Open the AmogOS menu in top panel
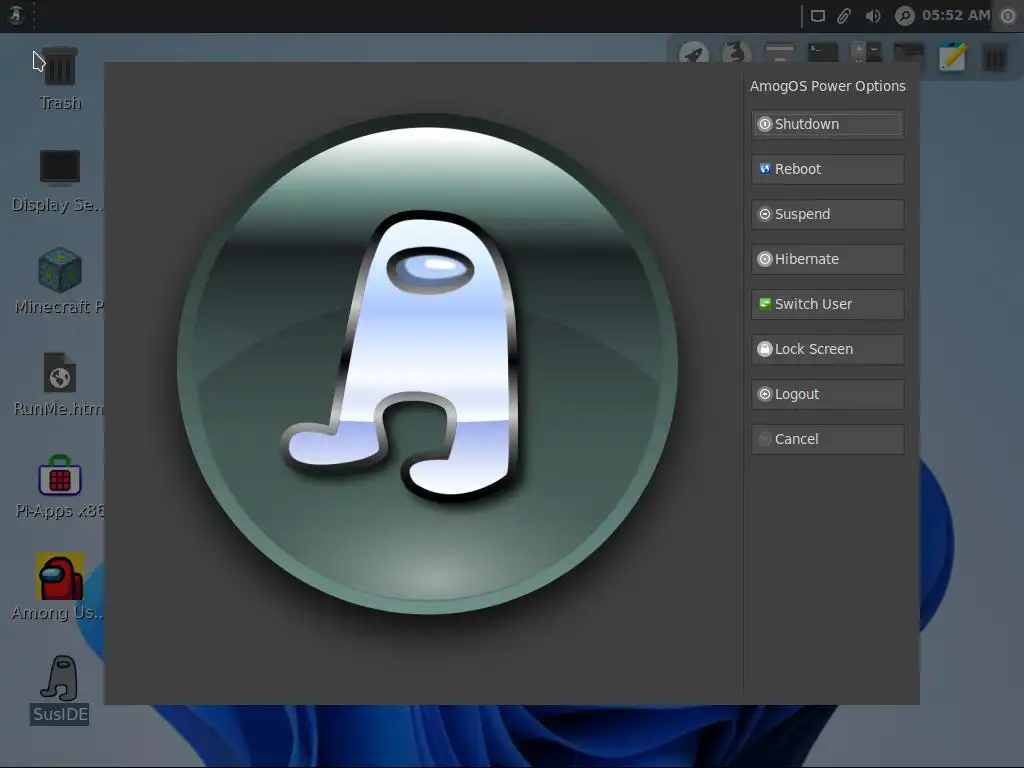 [16, 15]
